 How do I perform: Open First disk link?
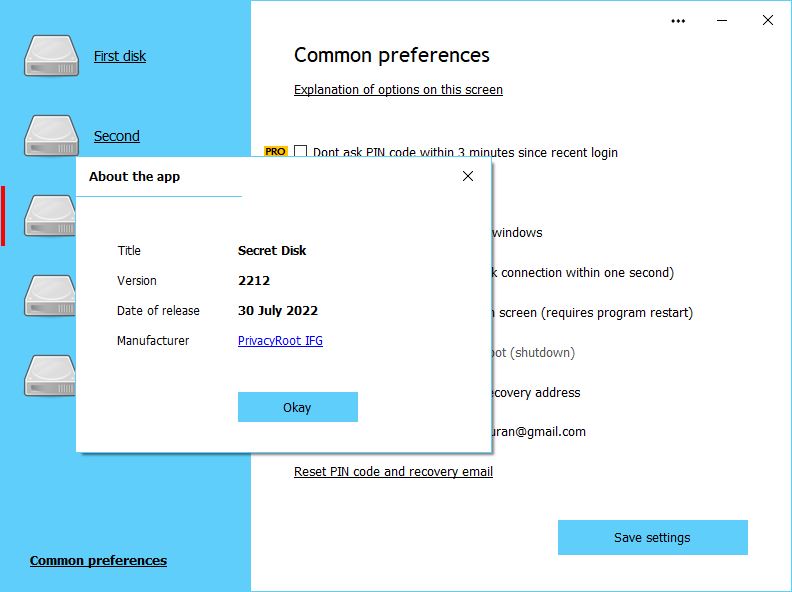(120, 56)
